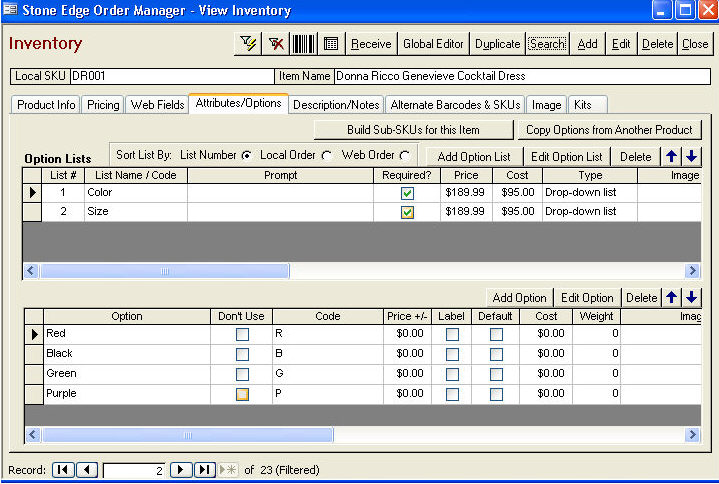Image resolution: width=719 pixels, height=484 pixels.
Task: Click the Access form icon in title bar
Action: [10, 10]
